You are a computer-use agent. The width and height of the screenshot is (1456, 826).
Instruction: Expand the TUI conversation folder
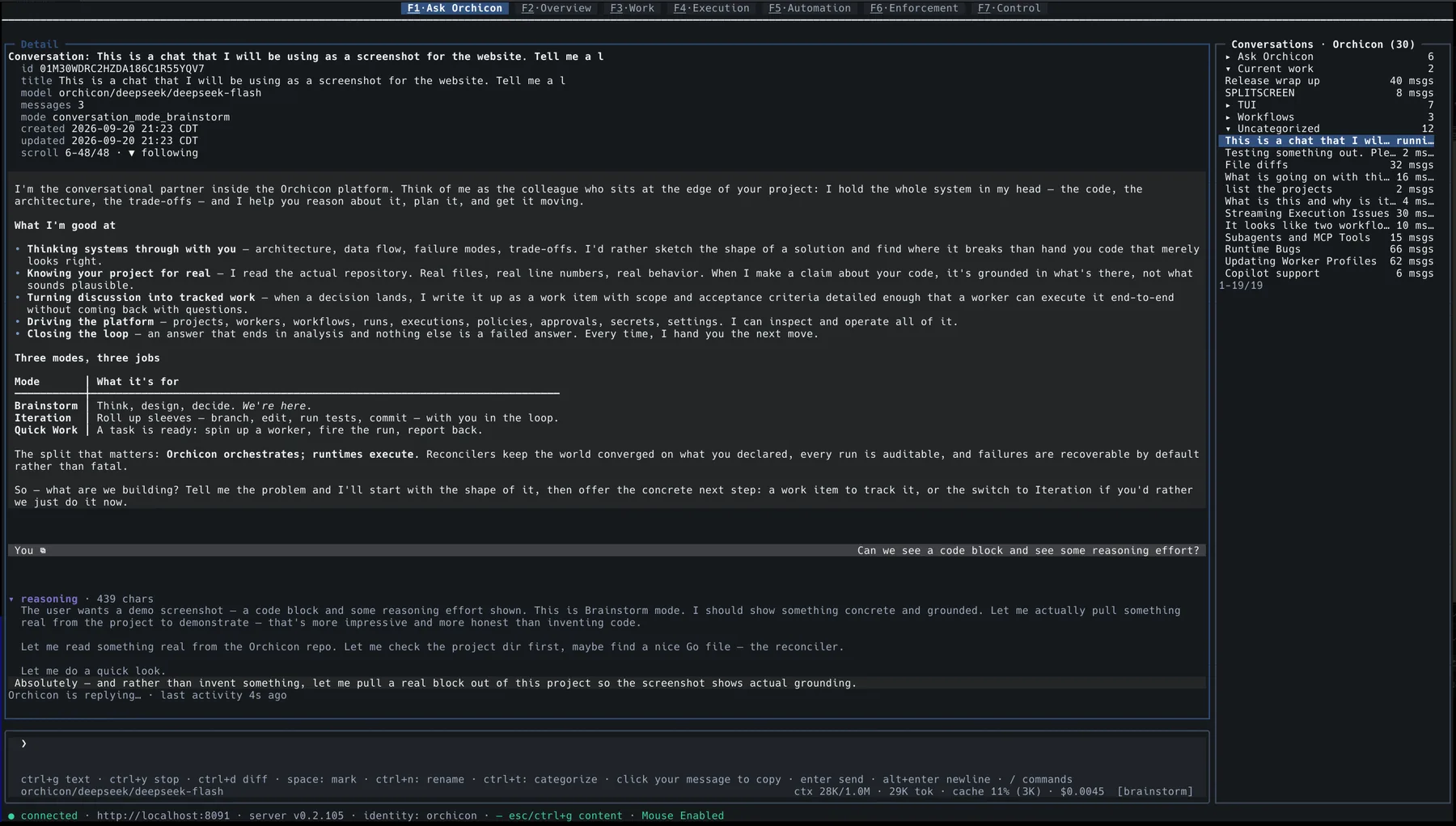coord(1328,105)
